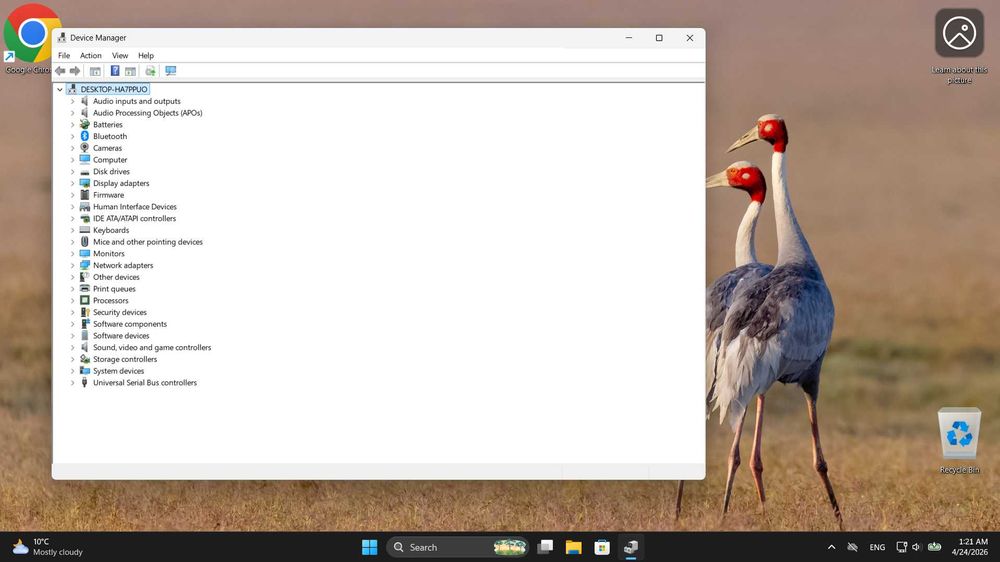Select the Keyboards category icon
Viewport: 1000px width, 562px height.
pos(84,230)
